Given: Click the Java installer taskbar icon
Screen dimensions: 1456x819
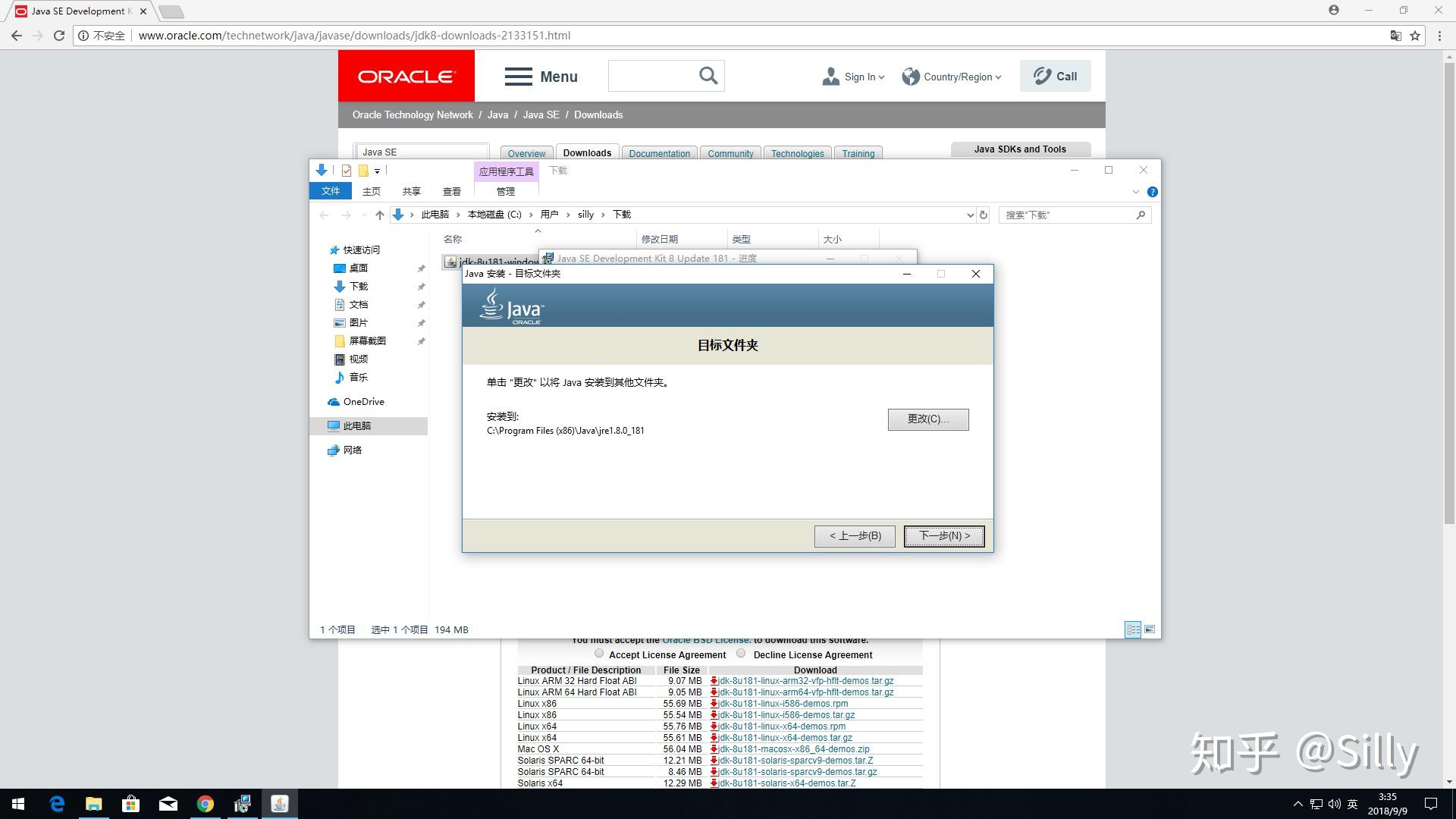Looking at the screenshot, I should pos(280,804).
